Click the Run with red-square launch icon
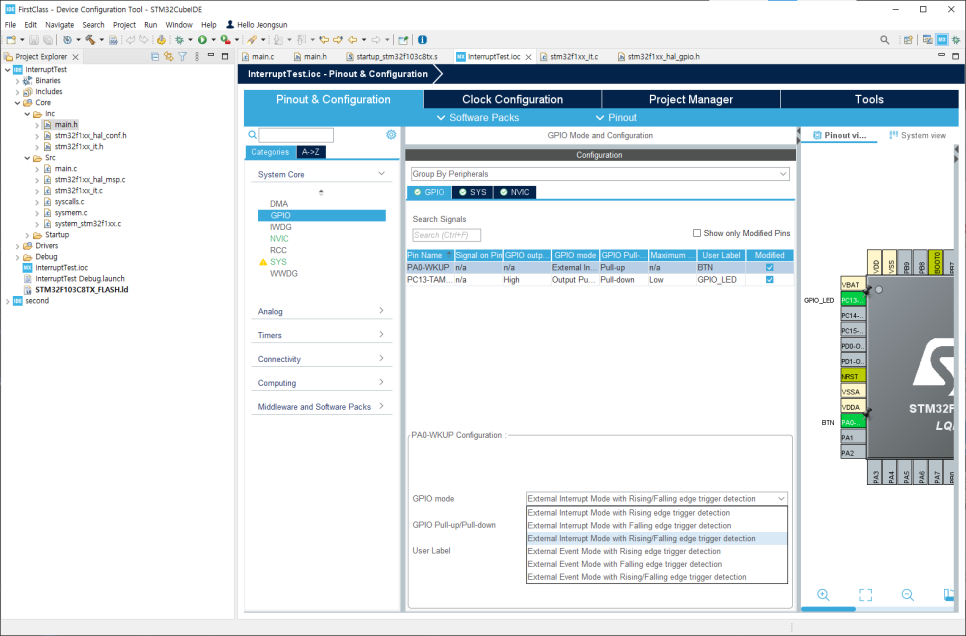Screen dimensions: 966x636 (225, 40)
